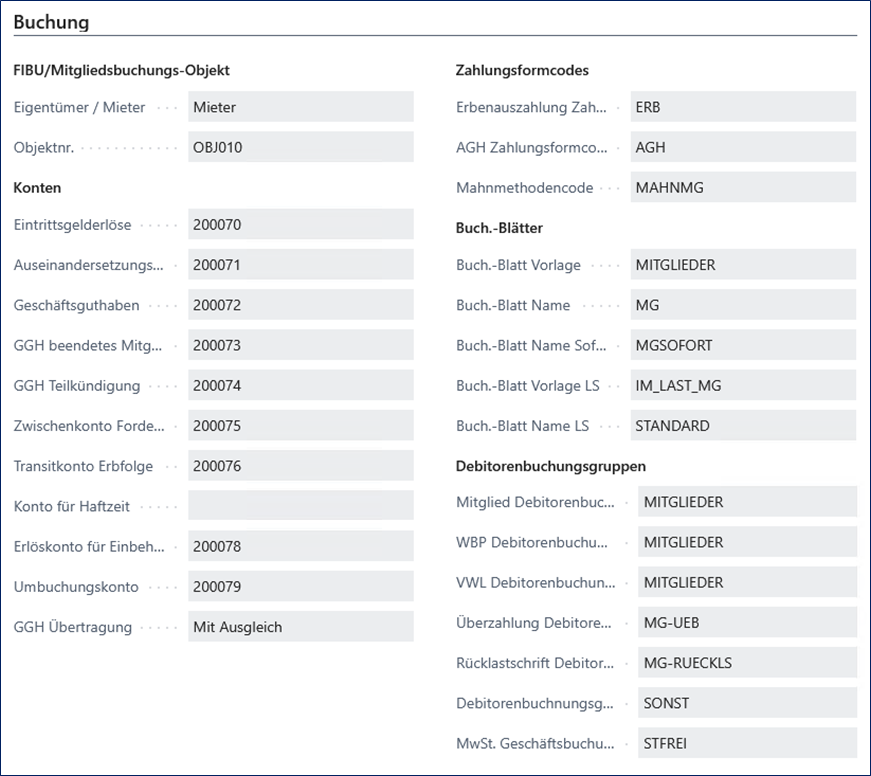Click the Eigentümer / Mieter field showing Mieter

click(x=300, y=107)
